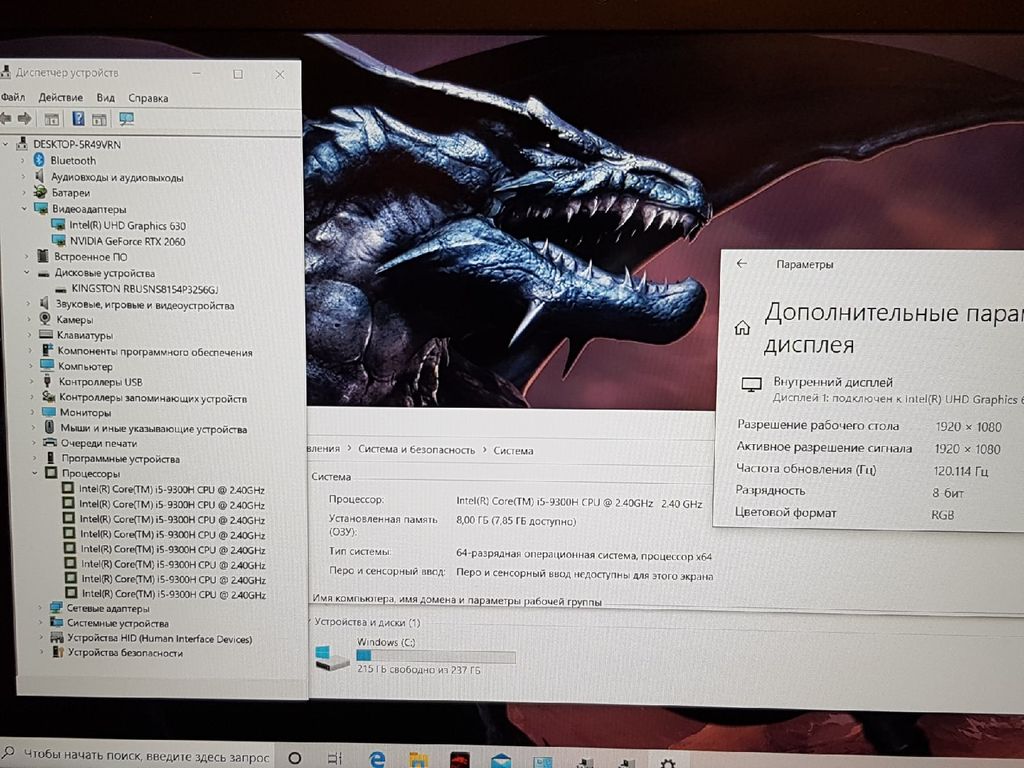This screenshot has width=1024, height=768.
Task: Toggle the console tree toolbar icon
Action: click(x=52, y=119)
